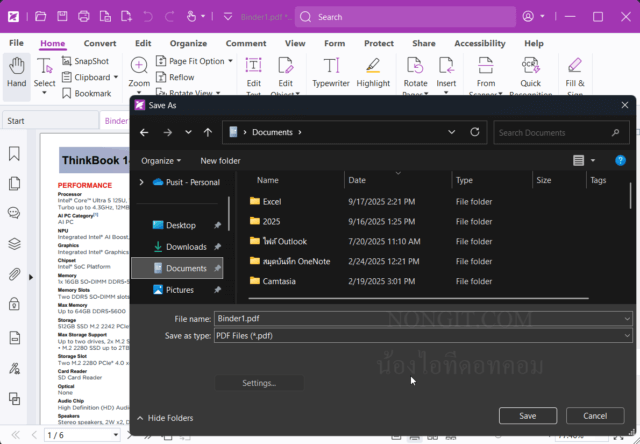Click the Redo arrow icon

pos(169,17)
